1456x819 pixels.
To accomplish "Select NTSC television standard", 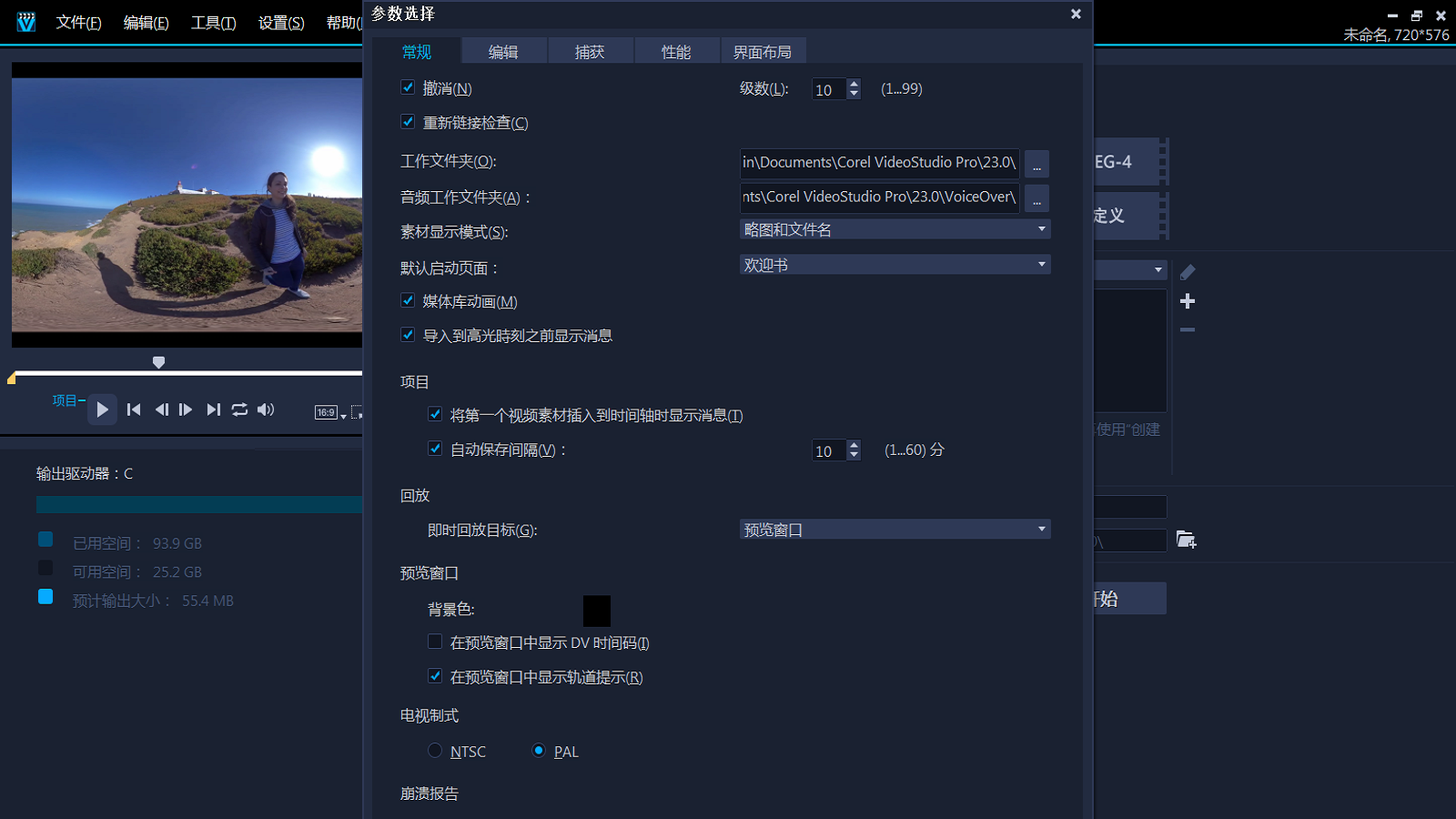I will [x=435, y=750].
